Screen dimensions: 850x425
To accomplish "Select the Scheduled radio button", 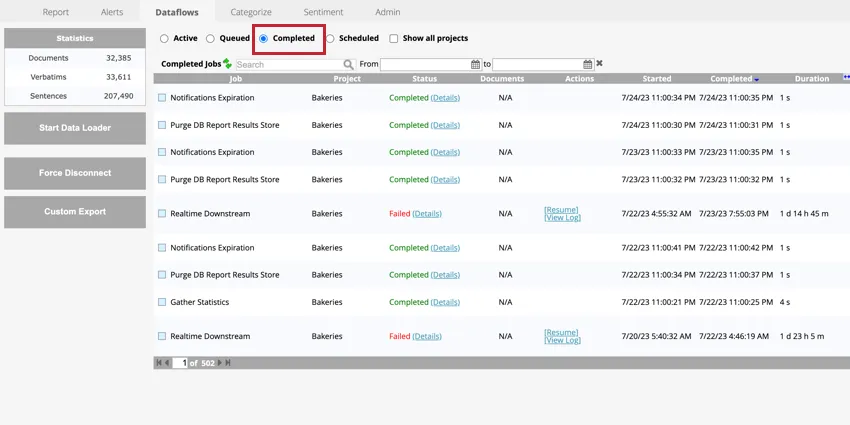I will (x=330, y=39).
